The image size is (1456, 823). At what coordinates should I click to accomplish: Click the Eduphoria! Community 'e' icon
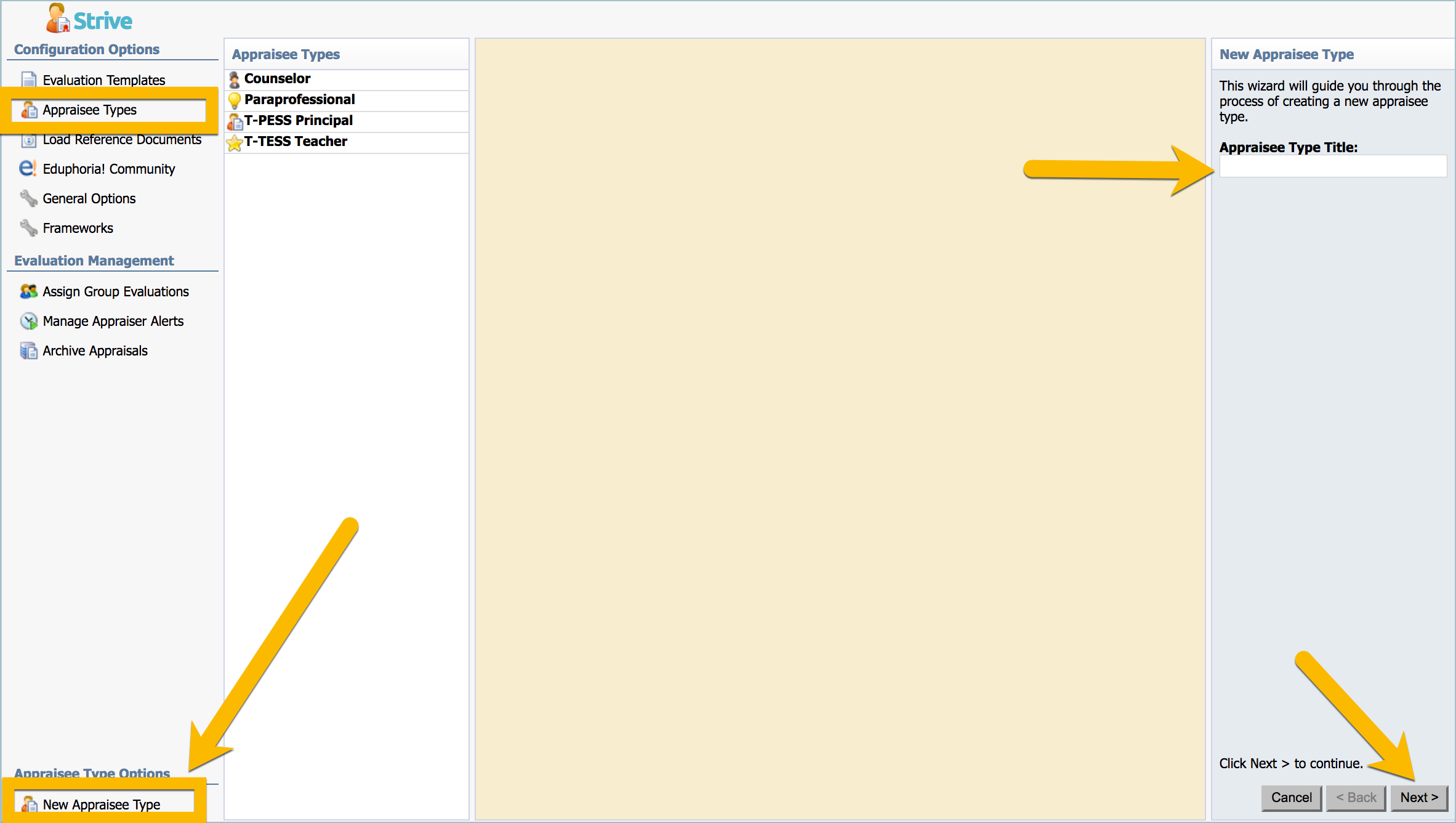tap(28, 168)
